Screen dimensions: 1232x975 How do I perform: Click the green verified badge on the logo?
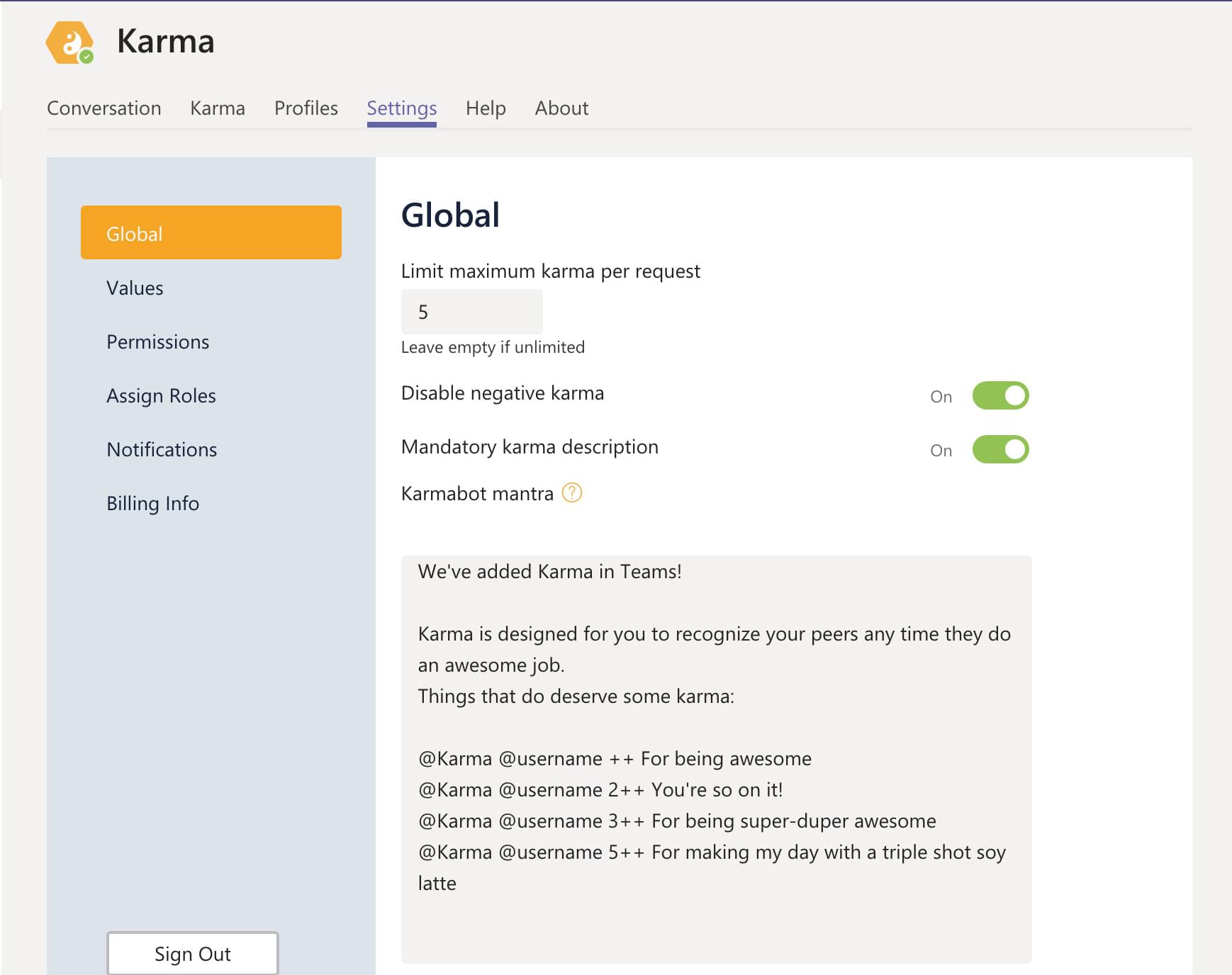click(86, 58)
